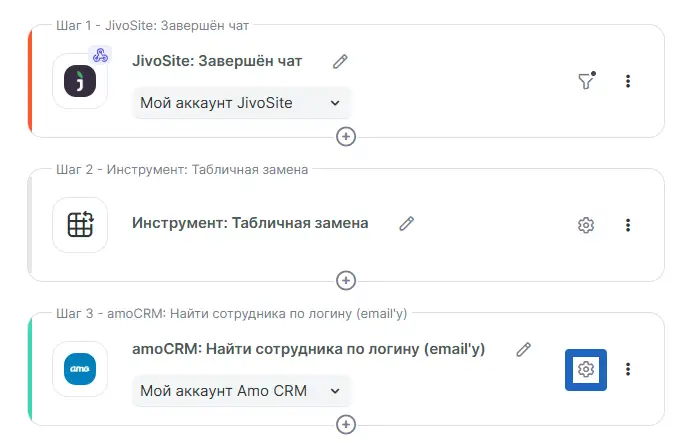This screenshot has height=442, width=690.
Task: Edit the amoCRM step name with pencil
Action: 523,349
